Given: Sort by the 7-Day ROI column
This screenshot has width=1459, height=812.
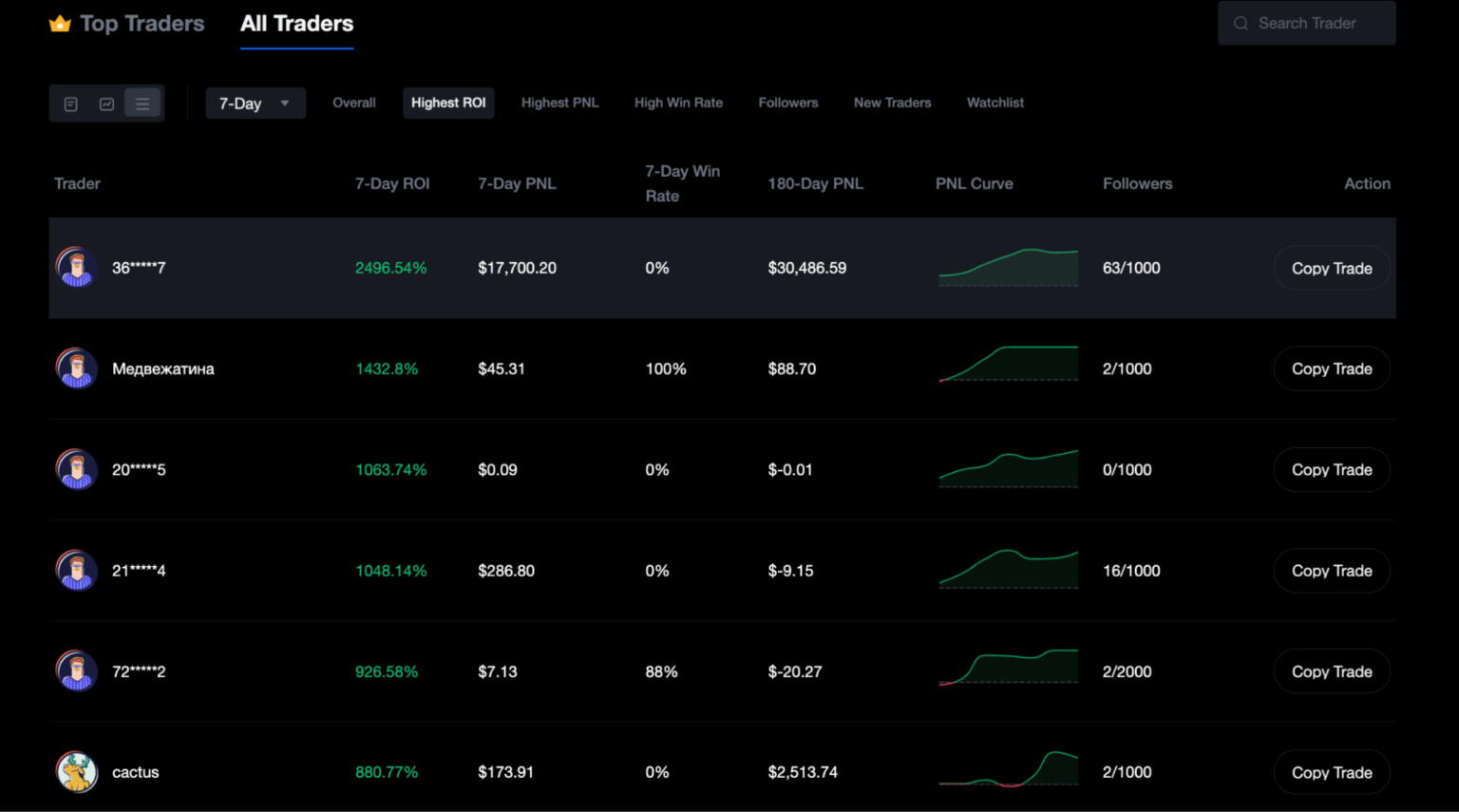Looking at the screenshot, I should tap(392, 183).
